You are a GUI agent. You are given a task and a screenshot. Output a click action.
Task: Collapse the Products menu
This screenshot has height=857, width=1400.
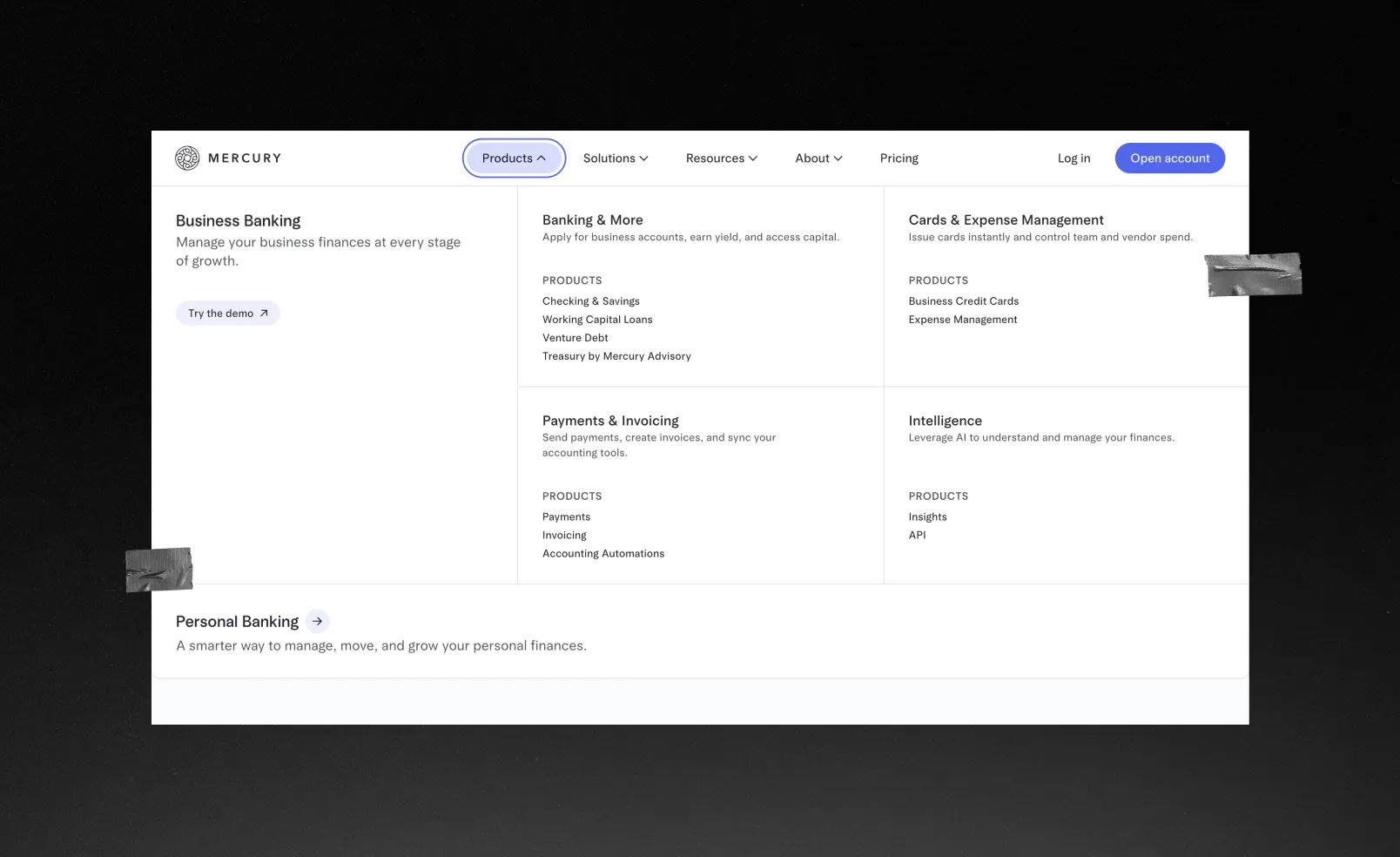click(x=514, y=158)
